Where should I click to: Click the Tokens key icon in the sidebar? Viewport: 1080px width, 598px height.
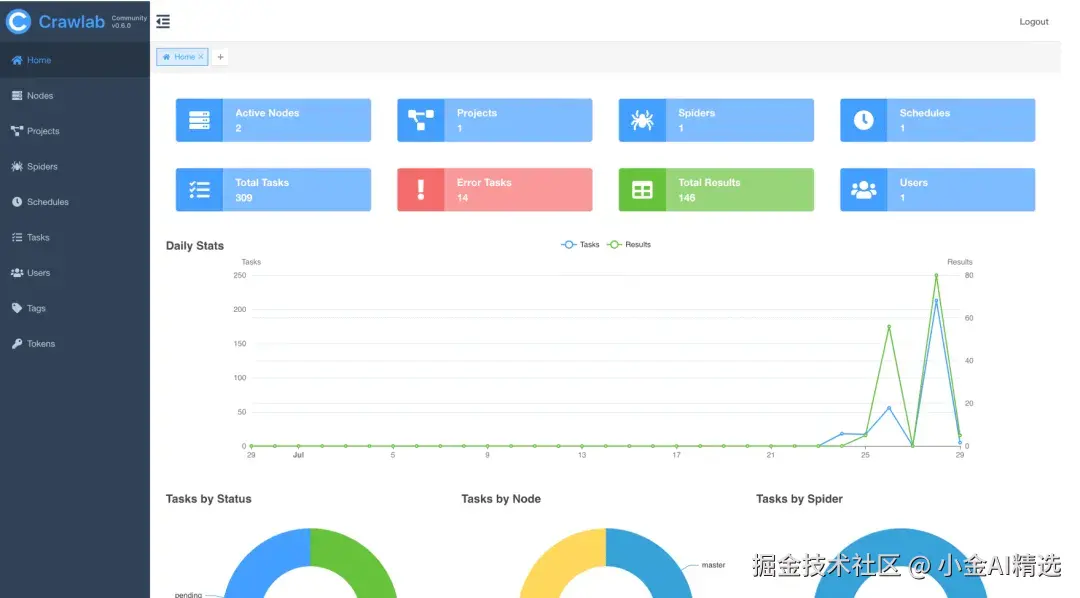17,344
